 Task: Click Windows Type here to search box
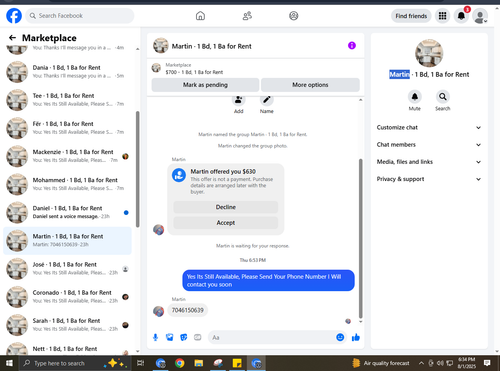[74, 363]
